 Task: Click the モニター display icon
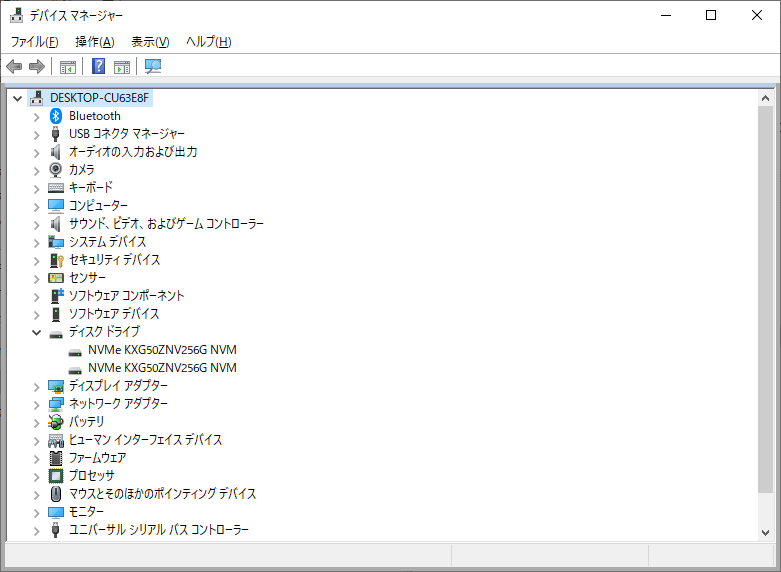(56, 512)
